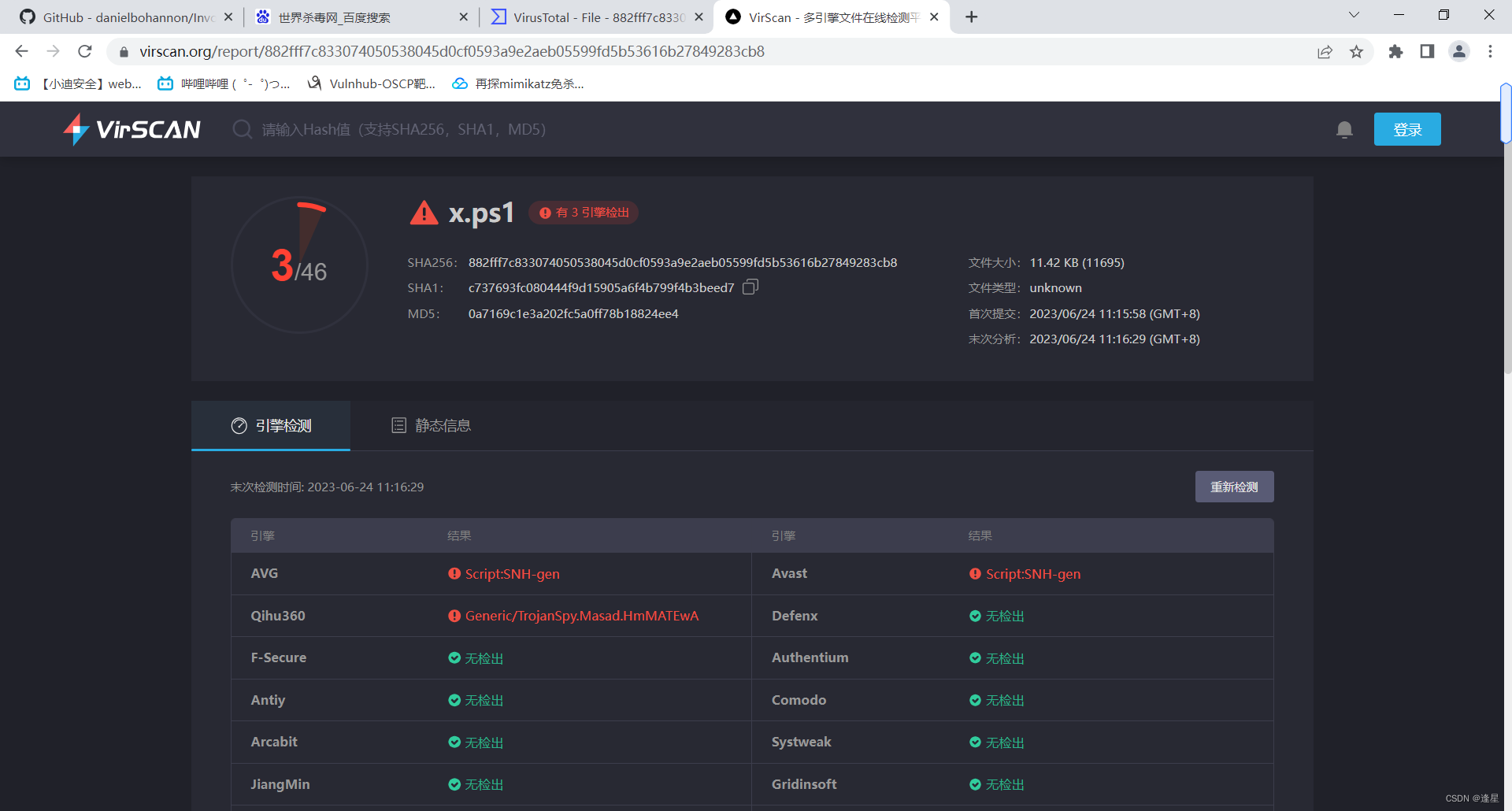Viewport: 1512px width, 811px height.
Task: Click the 末次检测时间 timestamp text
Action: click(x=327, y=487)
